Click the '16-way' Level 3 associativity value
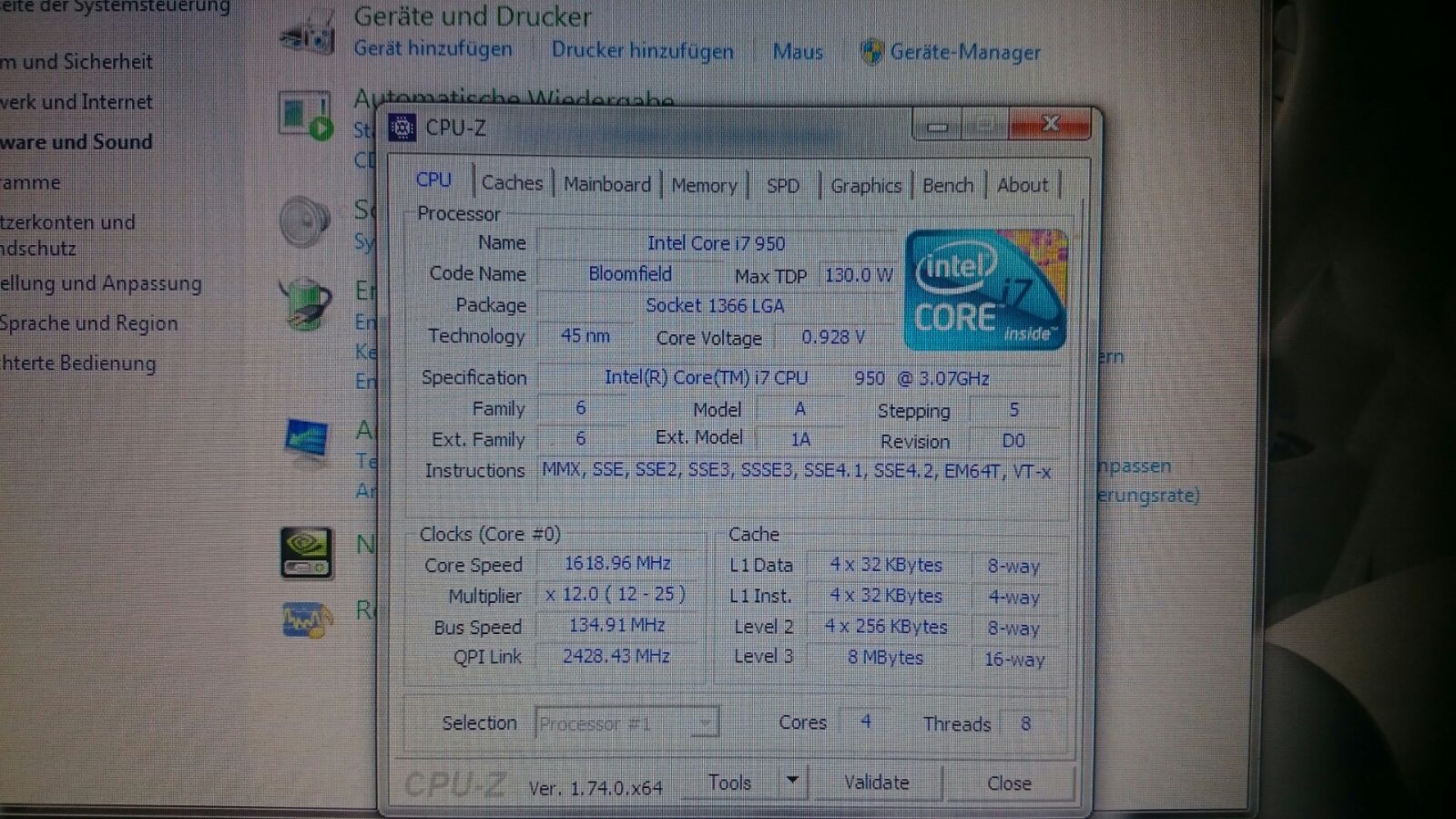Viewport: 1456px width, 819px height. click(1014, 659)
